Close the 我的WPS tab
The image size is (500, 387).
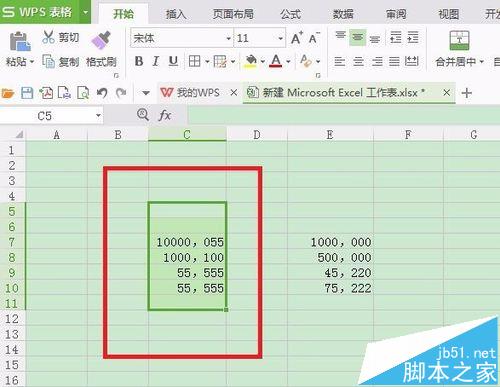tap(234, 93)
